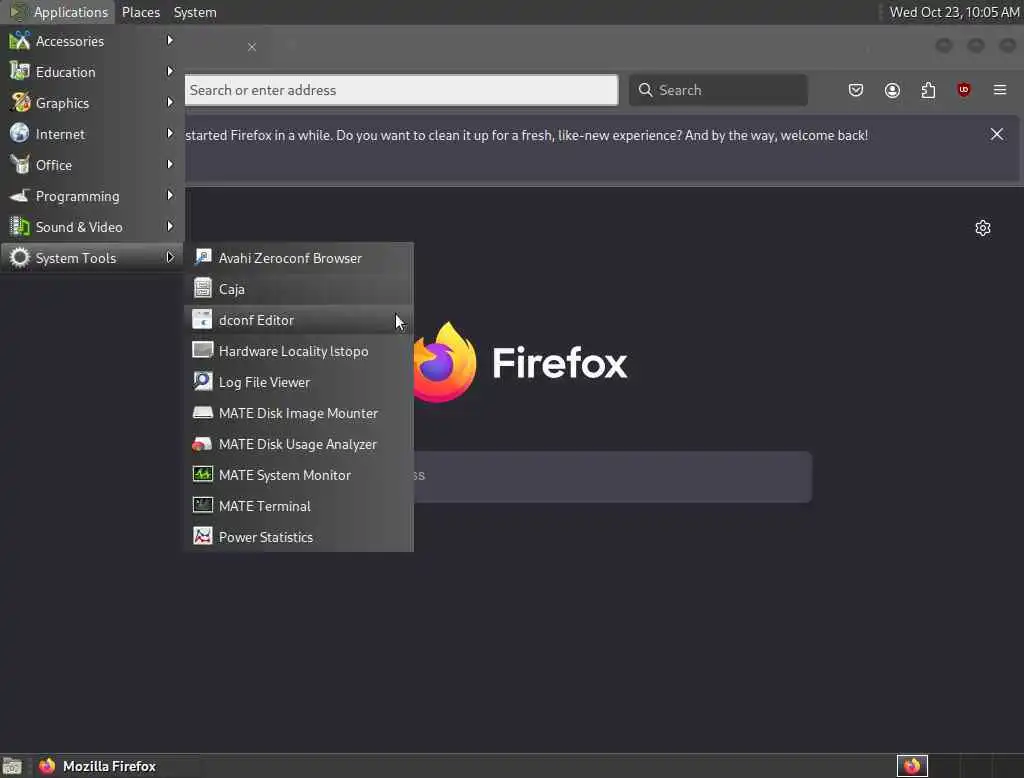Click the Log File Viewer magnifier icon
This screenshot has width=1024, height=778.
click(x=202, y=381)
